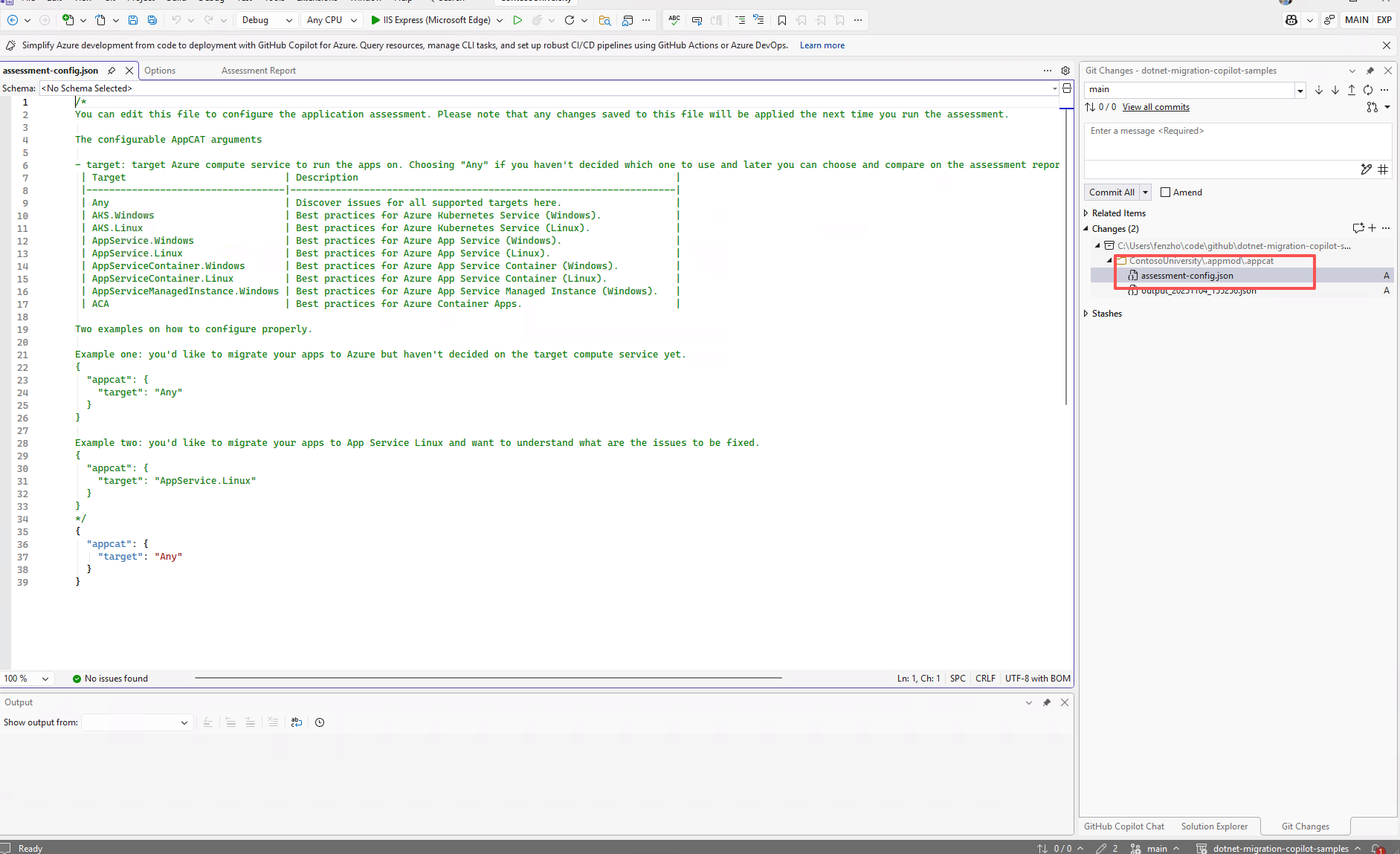This screenshot has width=1400, height=854.
Task: Click the Git Sync icon
Action: [x=1368, y=90]
